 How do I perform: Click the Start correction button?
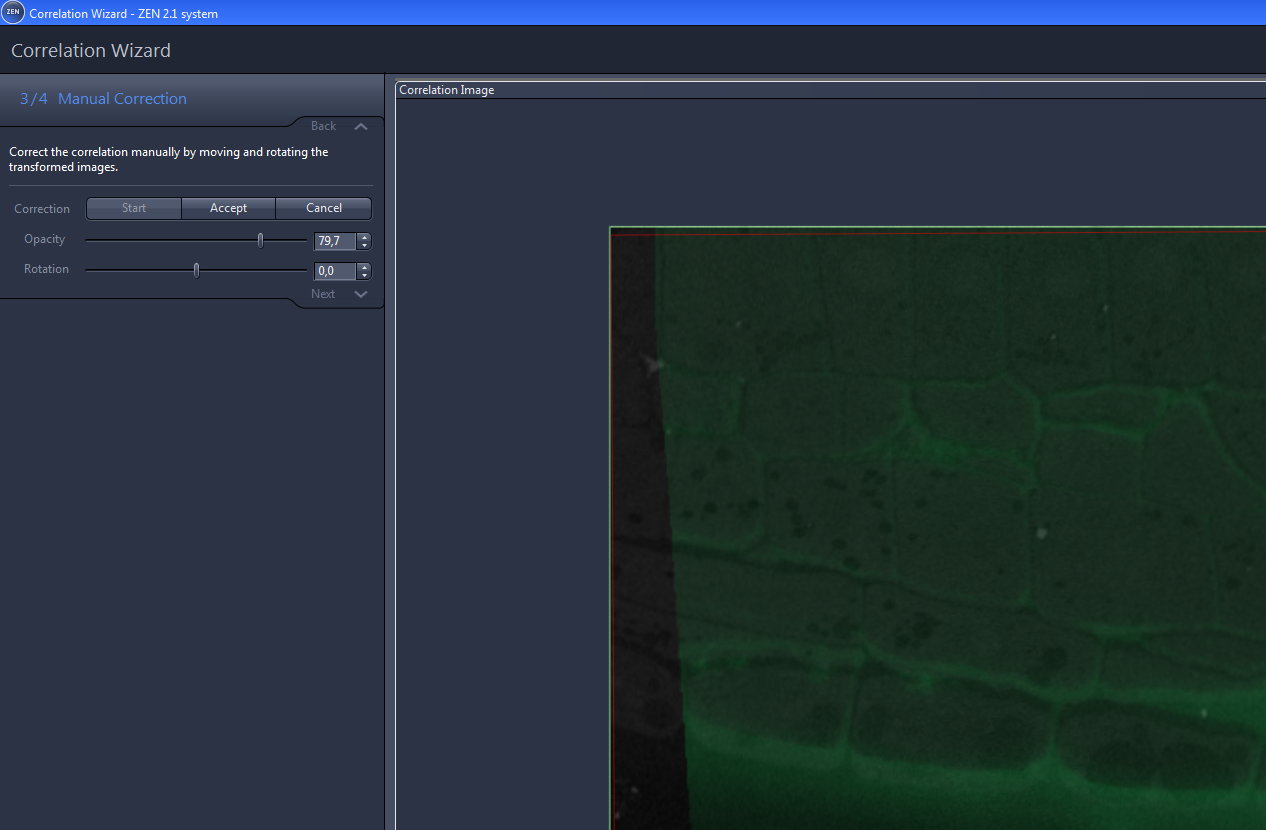133,208
